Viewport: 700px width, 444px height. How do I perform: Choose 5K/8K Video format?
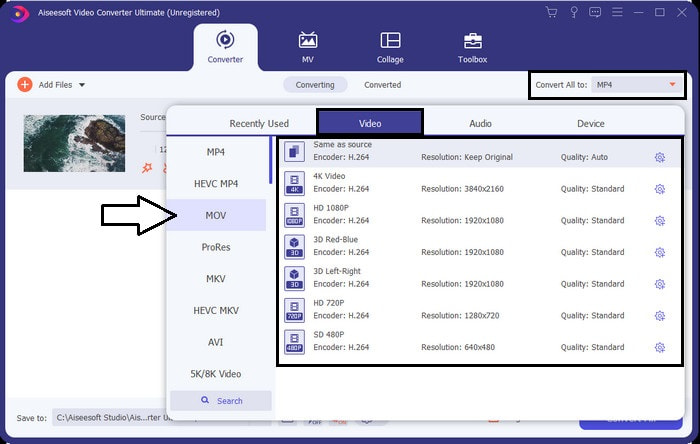(x=216, y=374)
